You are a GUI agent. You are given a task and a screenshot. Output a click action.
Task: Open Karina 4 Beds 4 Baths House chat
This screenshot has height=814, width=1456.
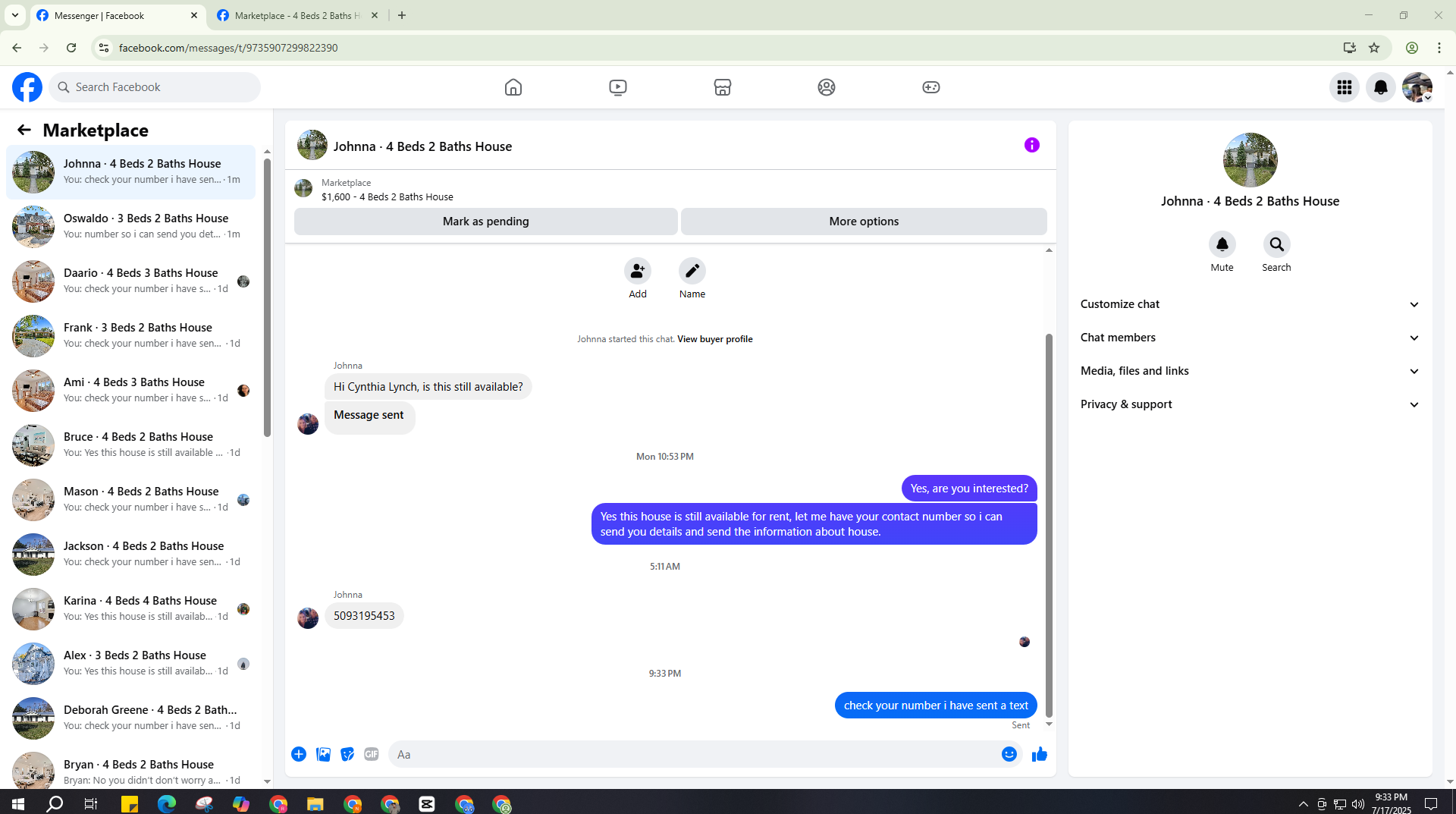pos(130,608)
